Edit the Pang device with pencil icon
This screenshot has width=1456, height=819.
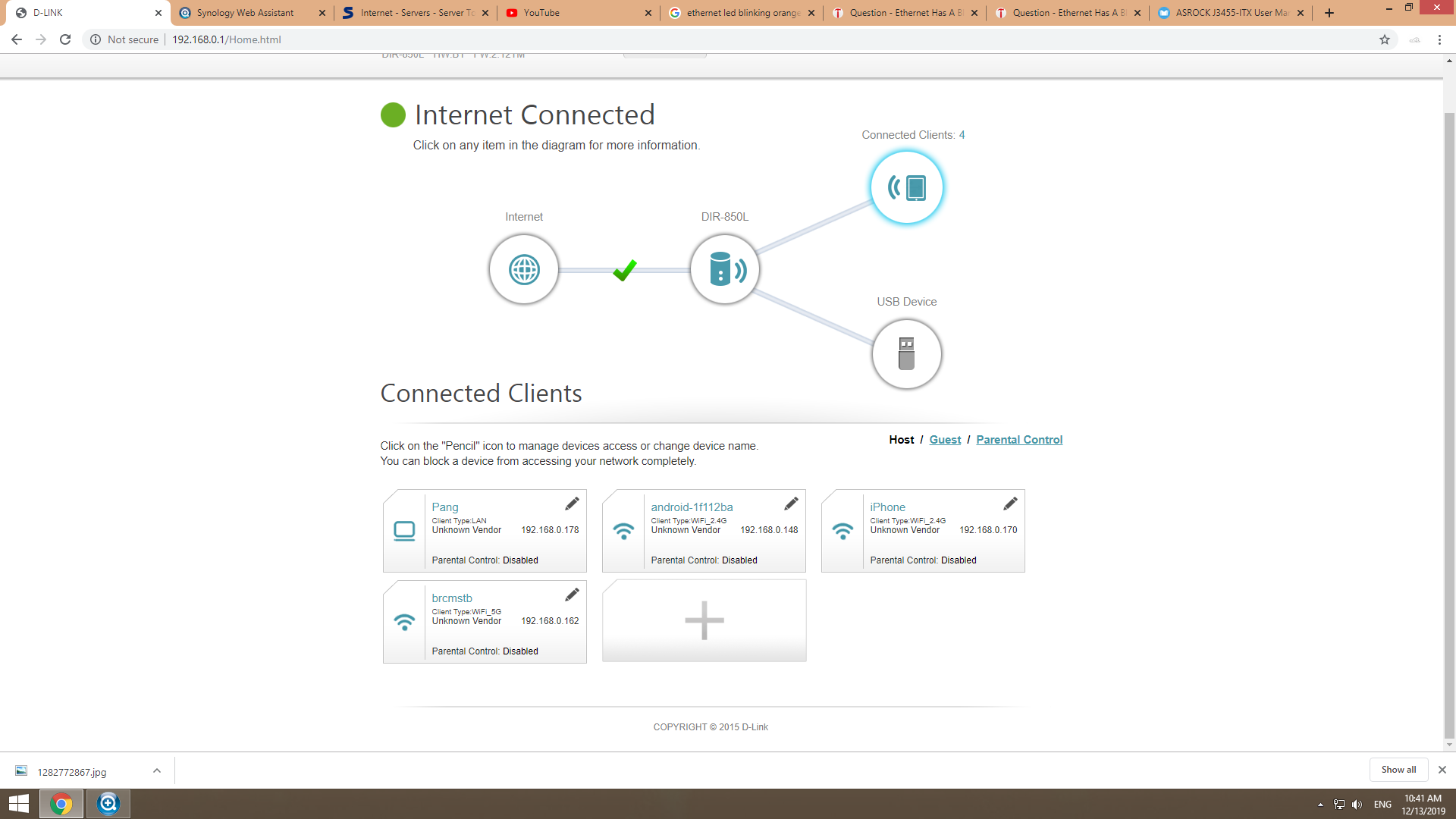pyautogui.click(x=572, y=504)
